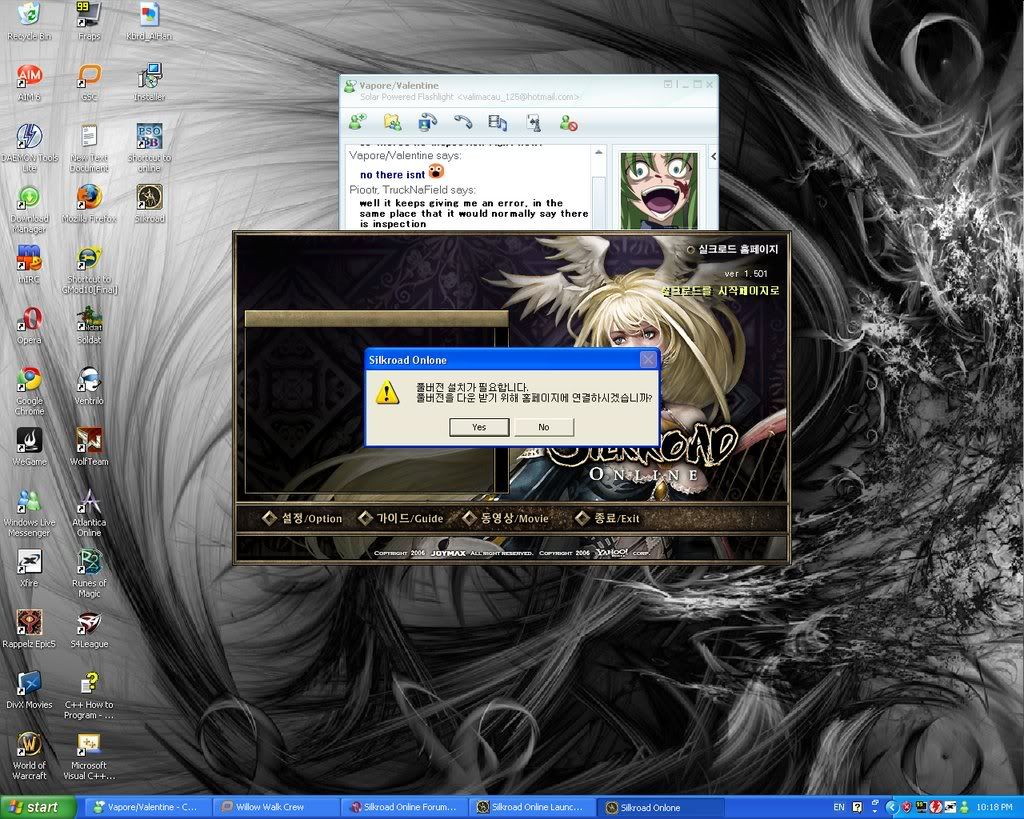Click the Xfire system tray icon

coord(950,808)
